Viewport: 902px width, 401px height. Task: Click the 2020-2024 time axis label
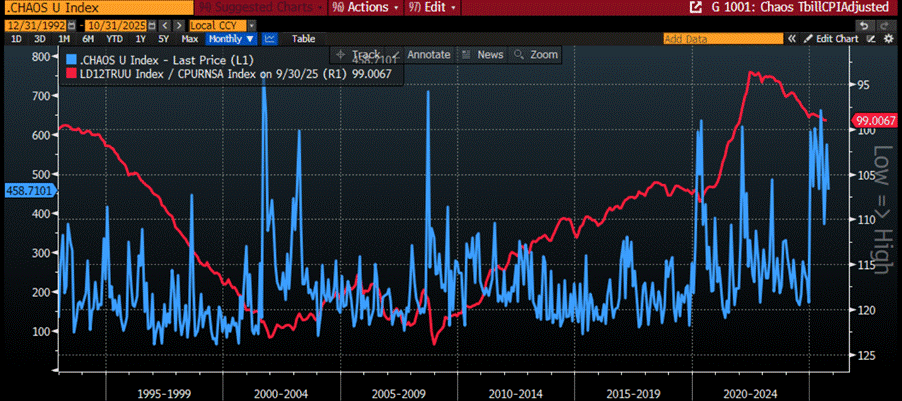click(750, 394)
